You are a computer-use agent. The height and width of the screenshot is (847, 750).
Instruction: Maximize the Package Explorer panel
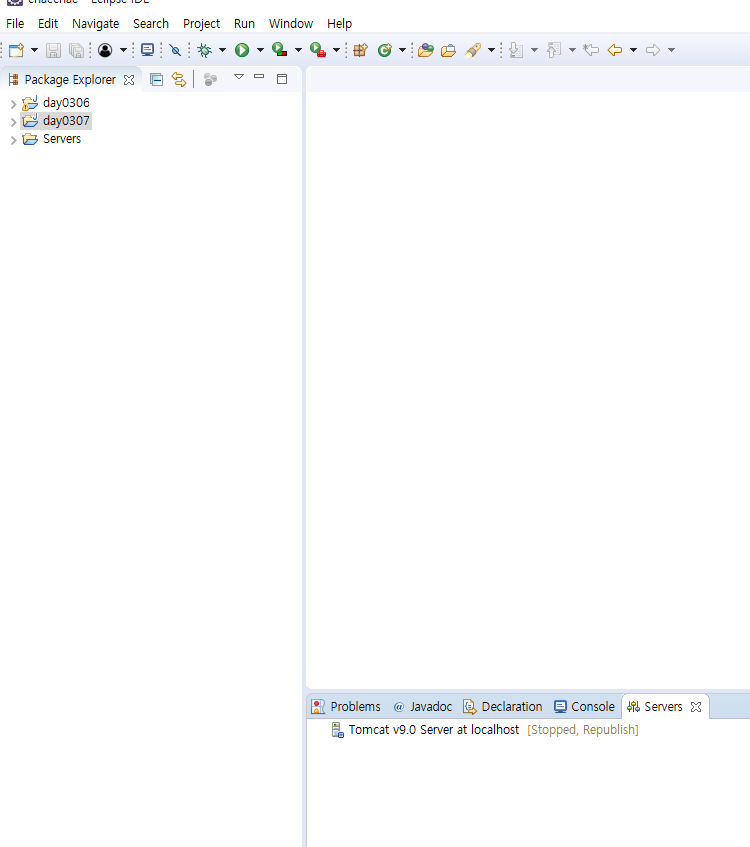(282, 79)
